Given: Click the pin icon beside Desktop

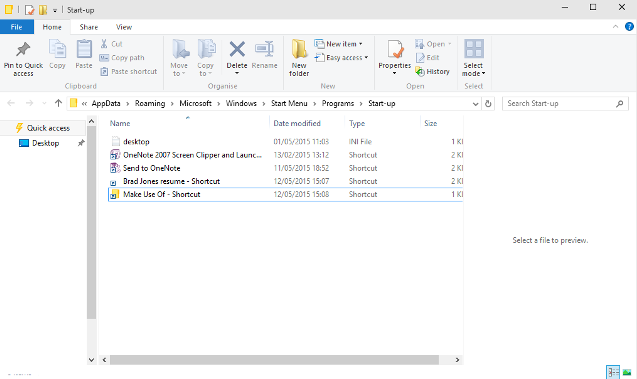Looking at the screenshot, I should (x=81, y=143).
